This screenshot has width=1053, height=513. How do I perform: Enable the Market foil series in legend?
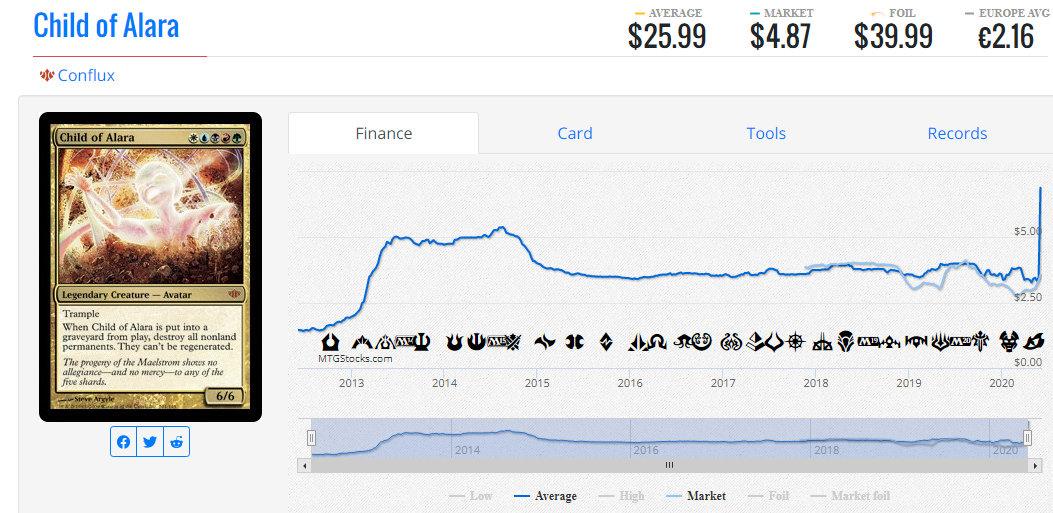[x=850, y=496]
